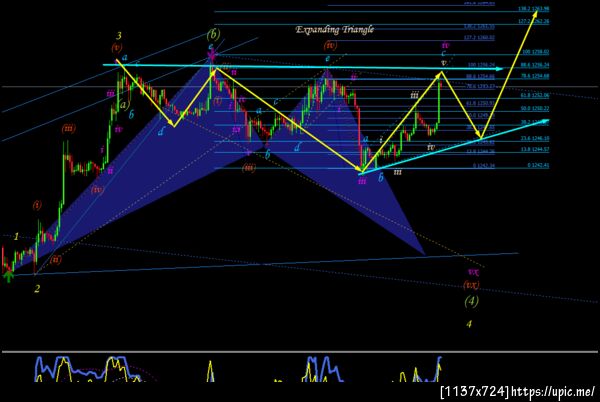The image size is (600, 402).
Task: Select the cyan upward-sloping support trendline arrowhead
Action: click(545, 122)
